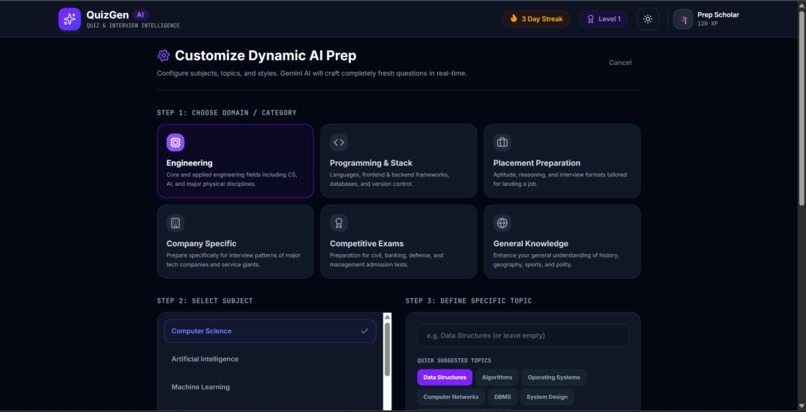Click the Engineering card description text
The width and height of the screenshot is (806, 412).
(x=232, y=179)
